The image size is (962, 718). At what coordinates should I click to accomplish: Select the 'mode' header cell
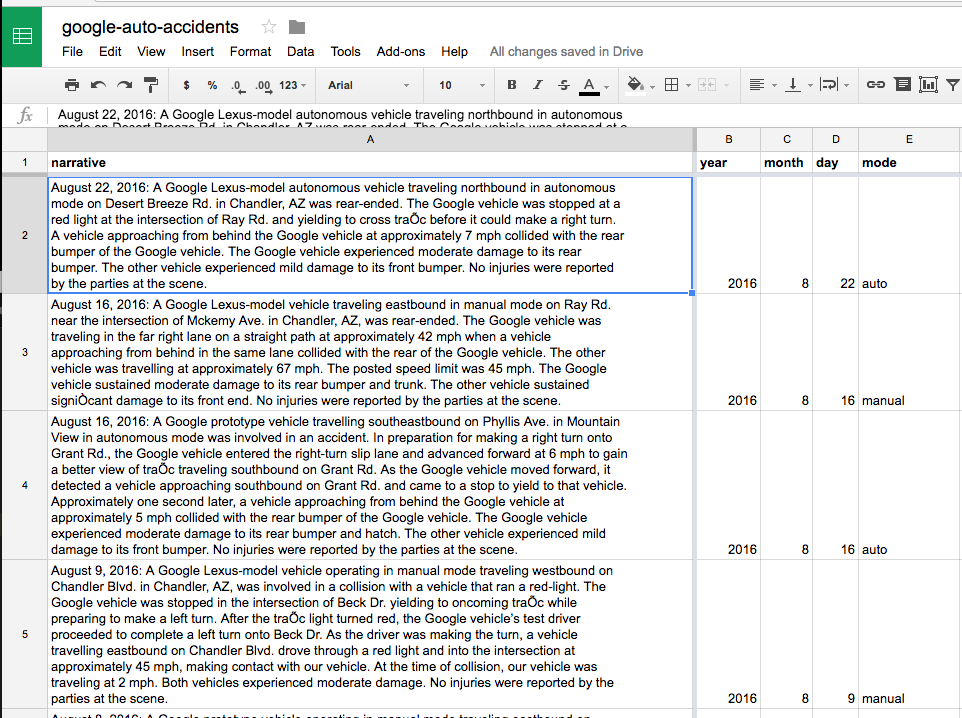pyautogui.click(x=909, y=163)
